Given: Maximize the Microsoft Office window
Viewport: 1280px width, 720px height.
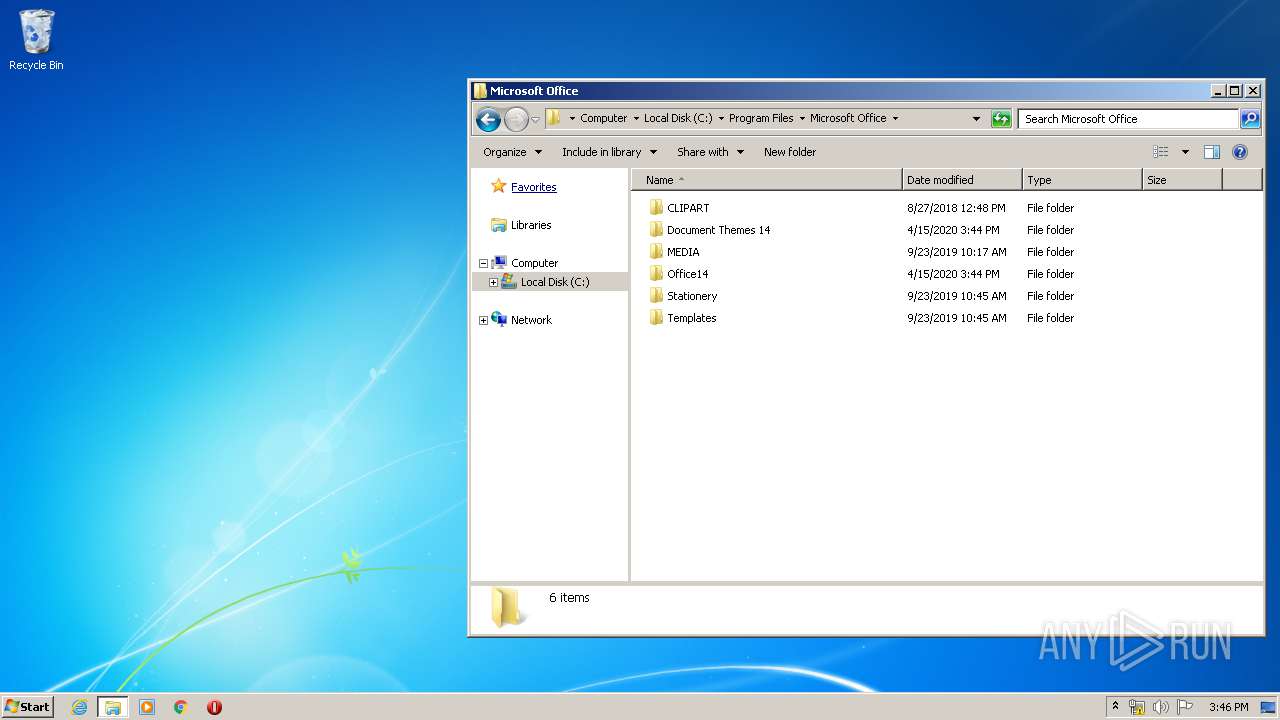Looking at the screenshot, I should 1234,91.
